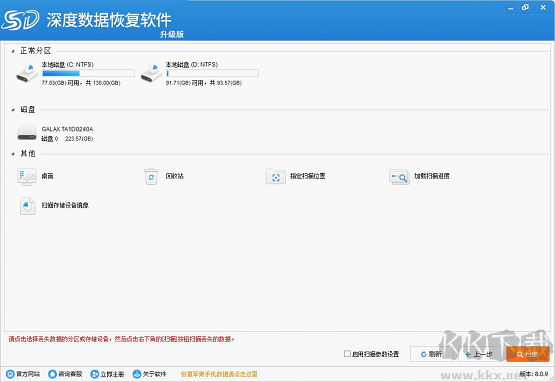555x382 pixels.
Task: Choose the GALAX TA1D0240A disk icon
Action: (27, 133)
